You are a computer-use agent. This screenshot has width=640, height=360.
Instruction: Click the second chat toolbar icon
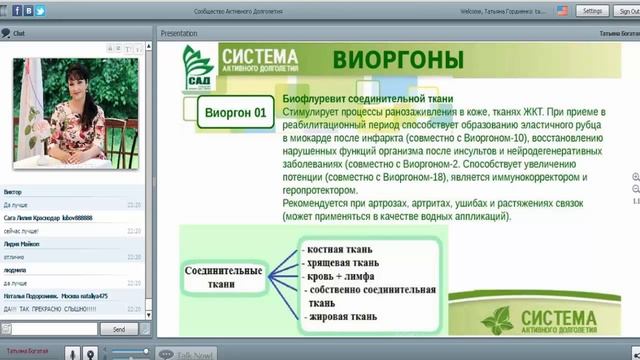[x=118, y=49]
